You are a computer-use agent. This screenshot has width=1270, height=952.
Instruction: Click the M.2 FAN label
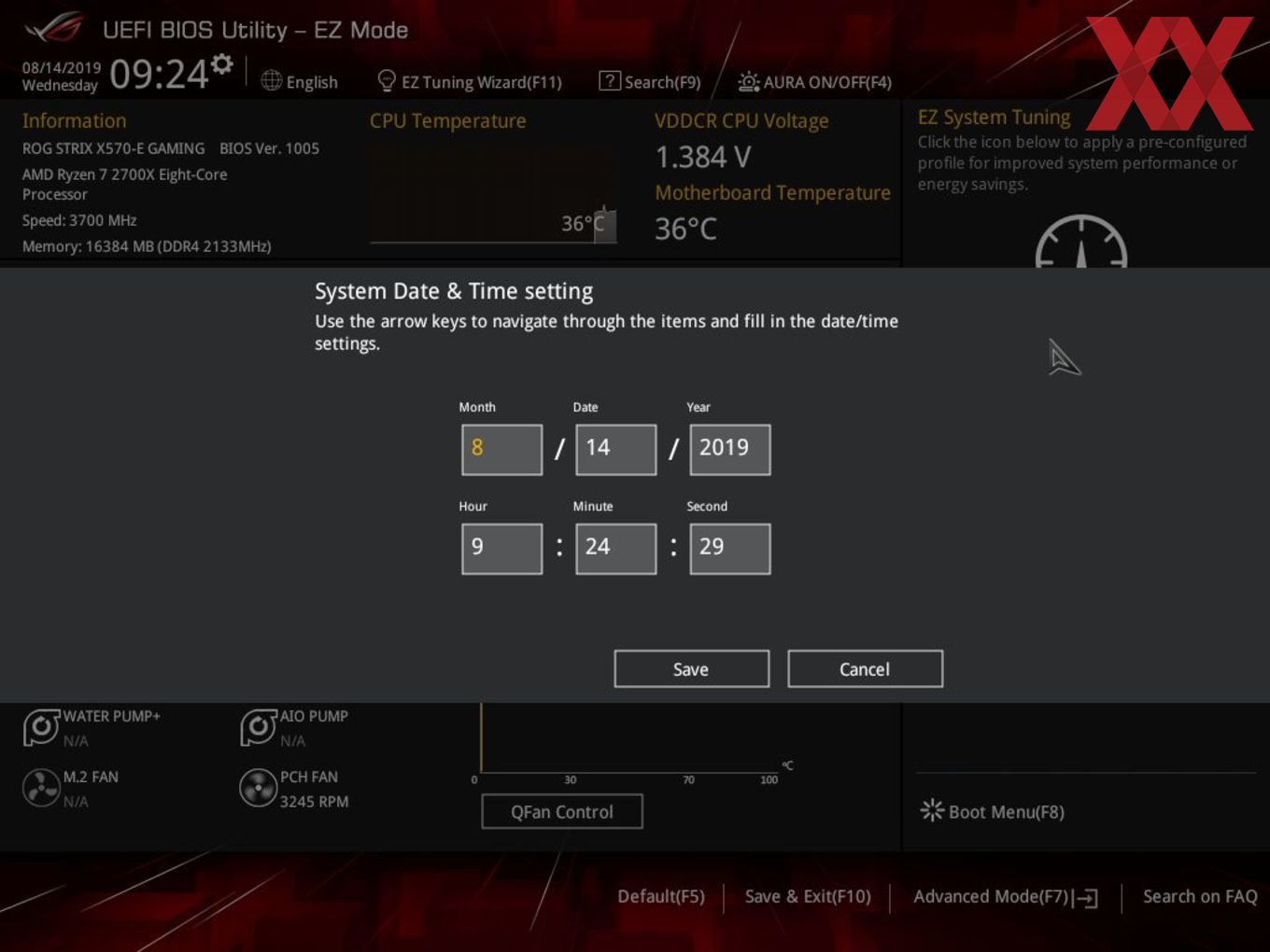pyautogui.click(x=91, y=777)
